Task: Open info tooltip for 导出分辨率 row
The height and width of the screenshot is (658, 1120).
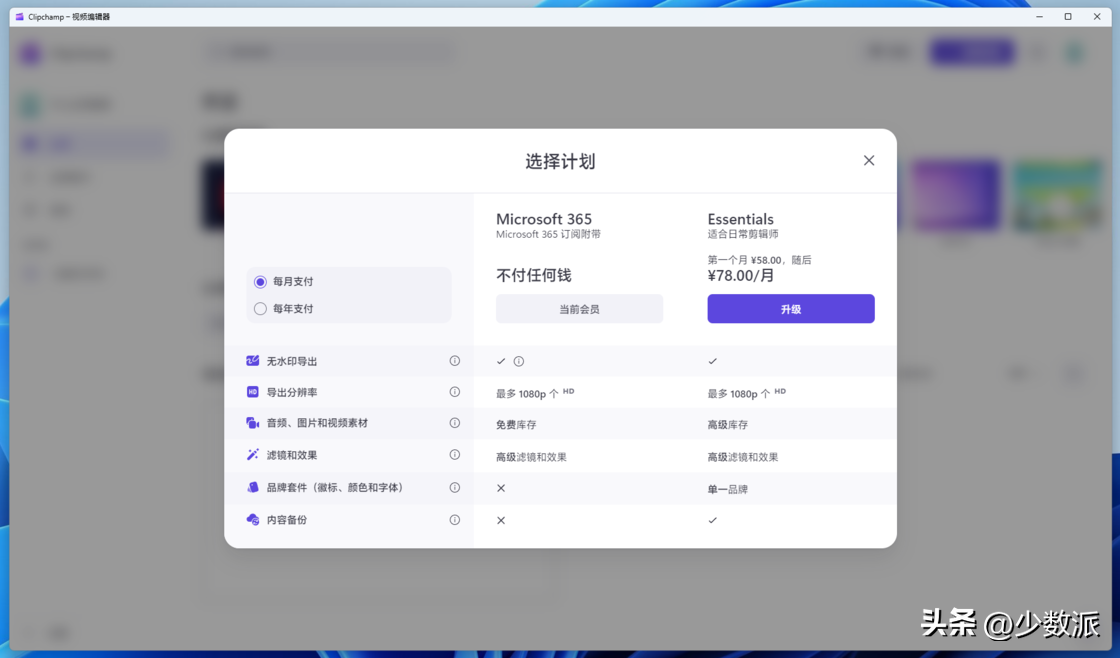Action: [455, 392]
